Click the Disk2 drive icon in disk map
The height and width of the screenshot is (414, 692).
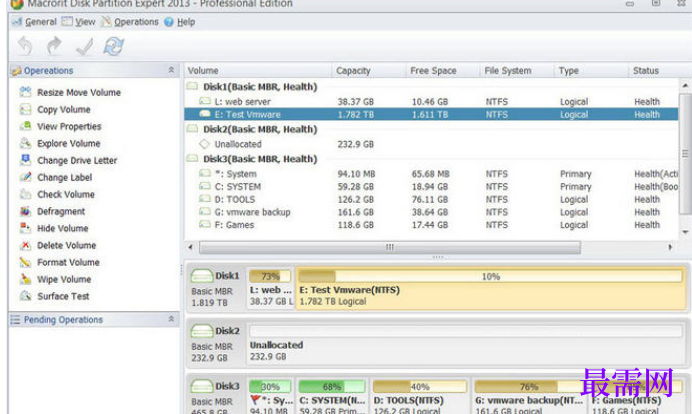point(202,331)
